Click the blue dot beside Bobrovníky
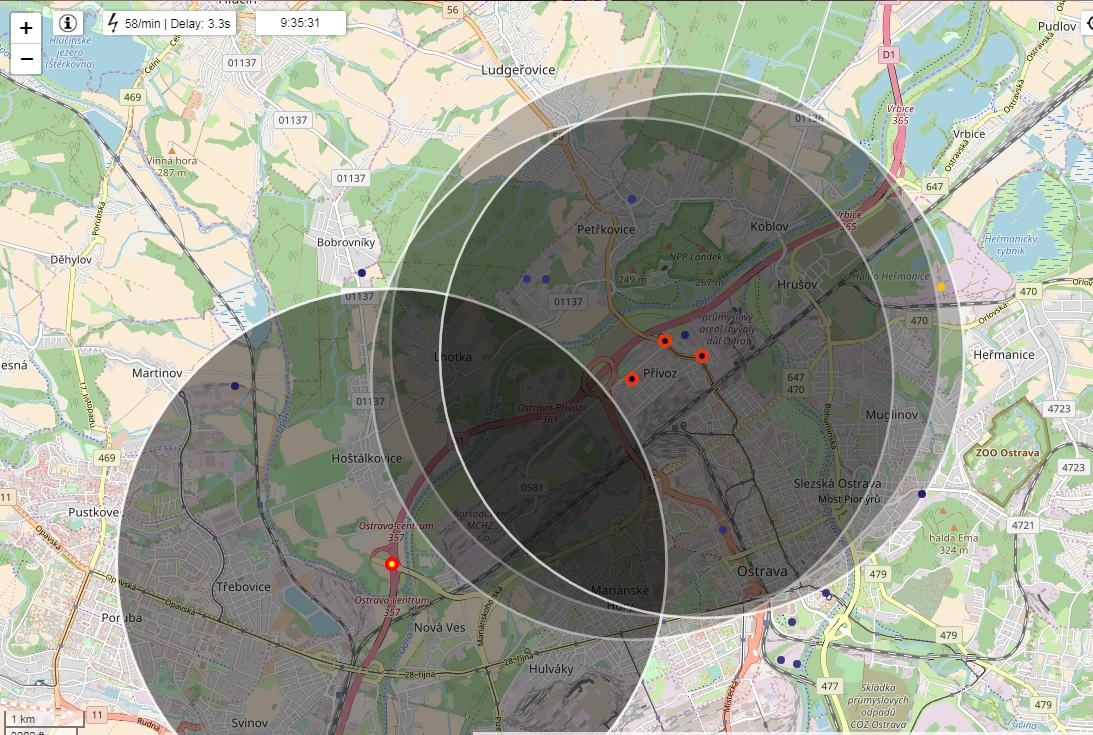The width and height of the screenshot is (1093, 735). click(x=361, y=273)
